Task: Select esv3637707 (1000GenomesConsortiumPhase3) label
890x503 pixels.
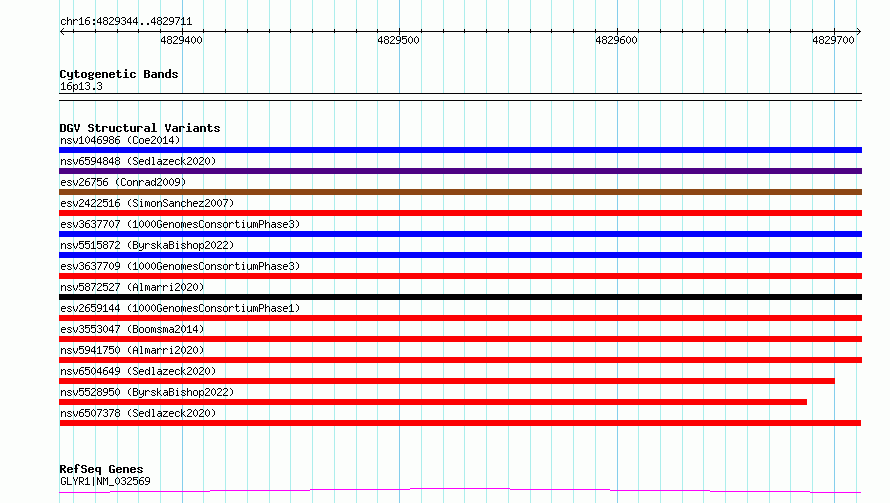Action: (x=180, y=224)
